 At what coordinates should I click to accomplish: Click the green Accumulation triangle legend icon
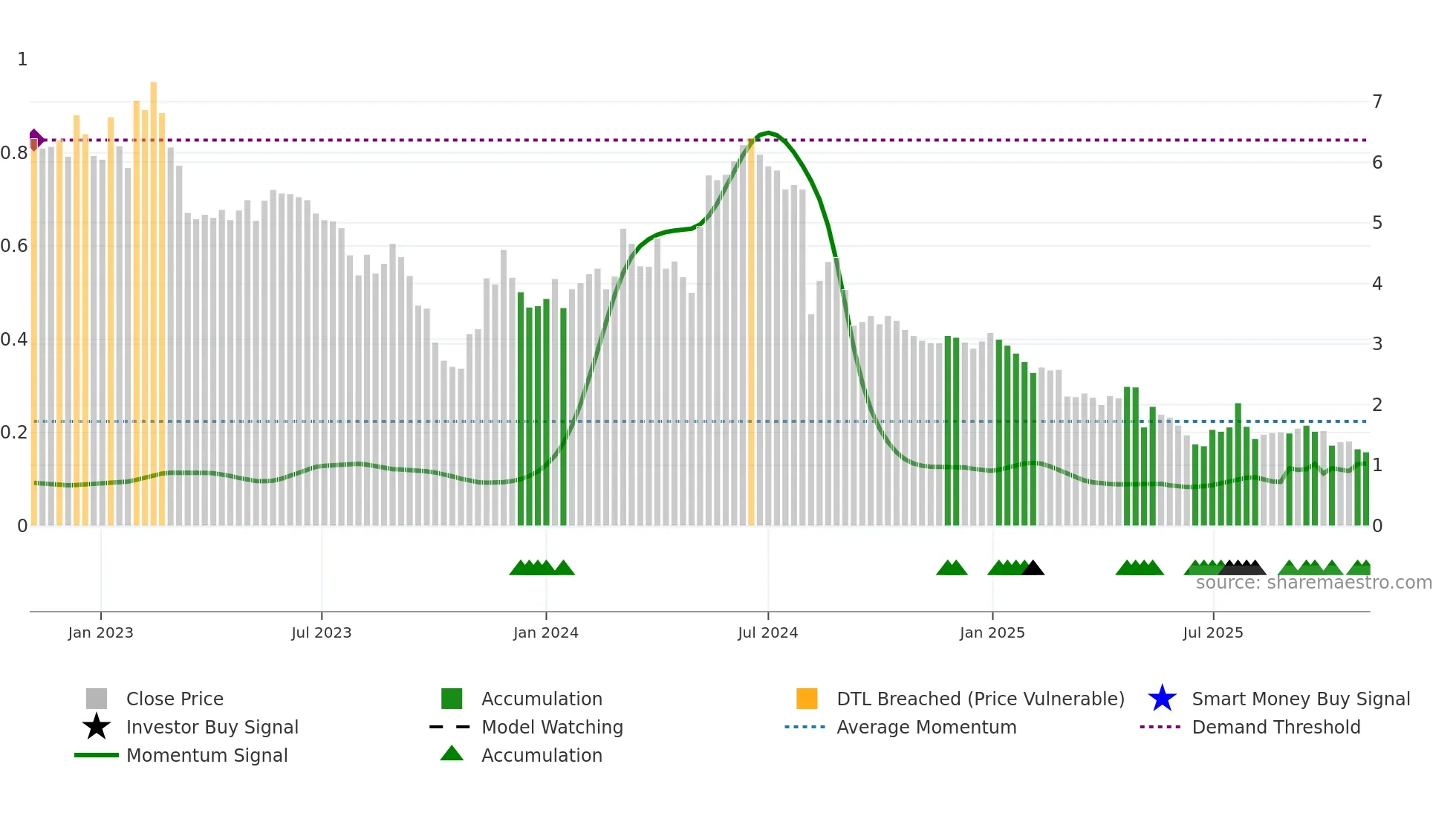tap(452, 754)
